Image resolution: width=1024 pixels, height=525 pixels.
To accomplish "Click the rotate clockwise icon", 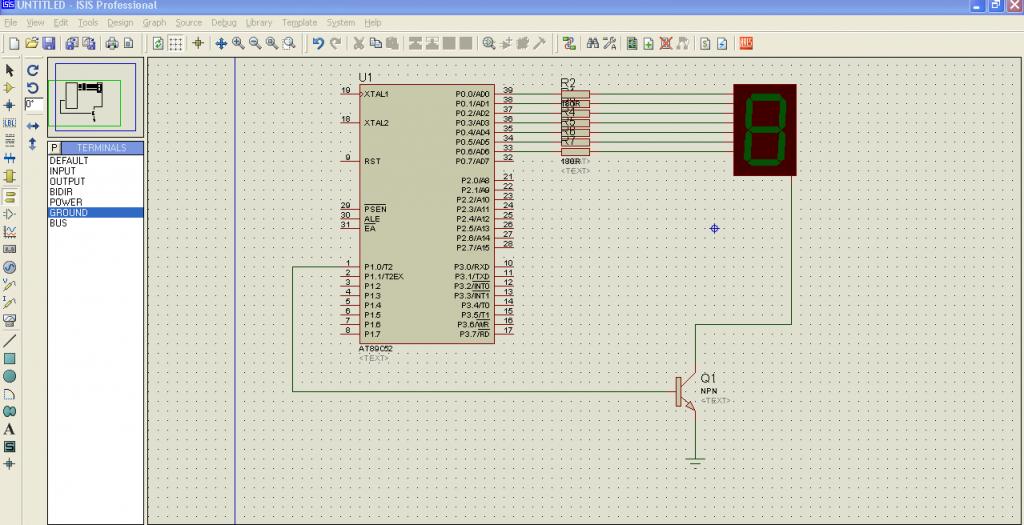I will coord(32,70).
